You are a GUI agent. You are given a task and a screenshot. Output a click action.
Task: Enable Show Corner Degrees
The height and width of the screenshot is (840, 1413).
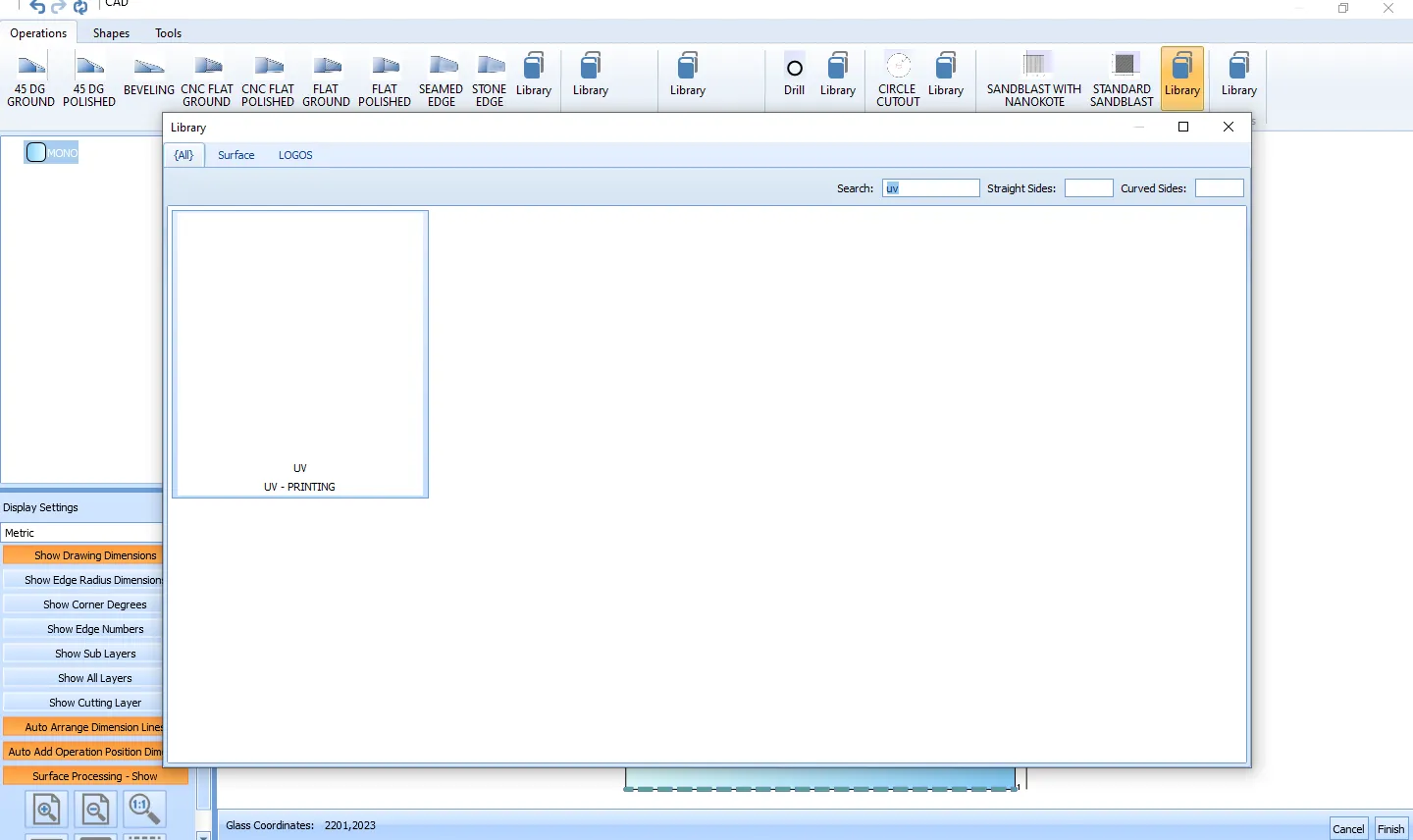(x=82, y=604)
